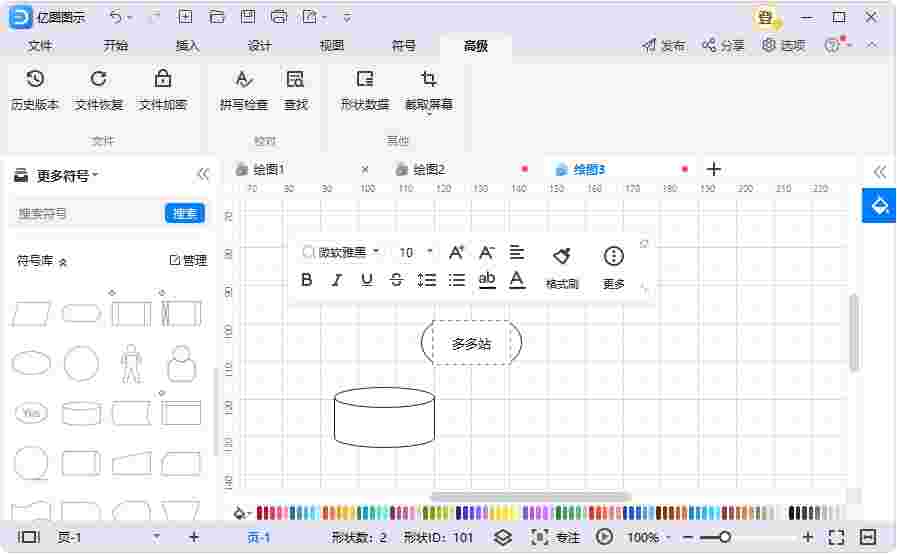
Task: Collapse the left symbols panel
Action: [203, 174]
